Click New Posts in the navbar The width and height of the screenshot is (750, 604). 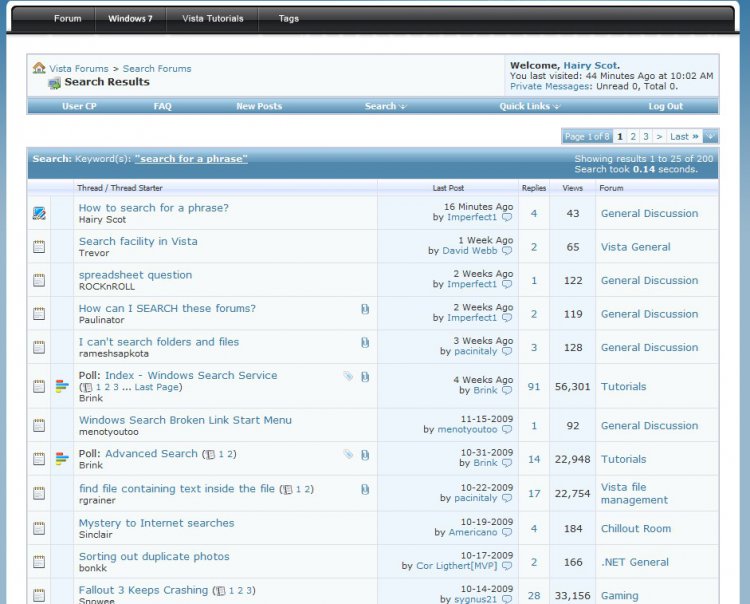click(x=259, y=106)
